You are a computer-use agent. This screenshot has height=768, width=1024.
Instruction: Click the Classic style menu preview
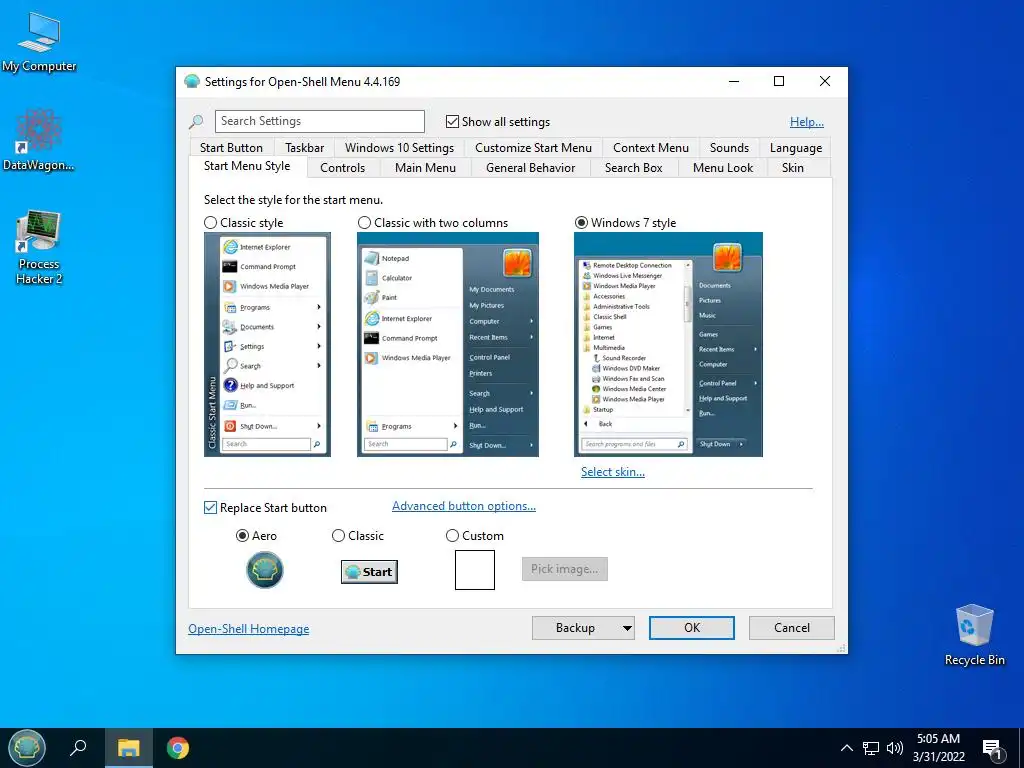267,344
